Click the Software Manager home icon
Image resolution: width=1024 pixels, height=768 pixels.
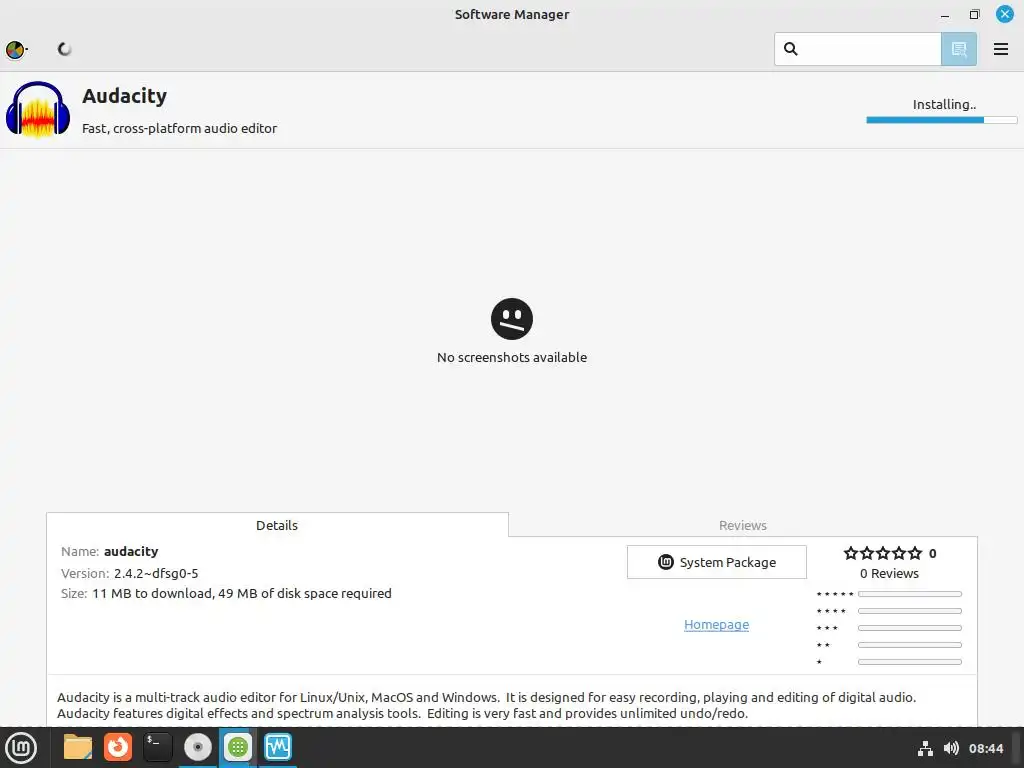point(16,50)
